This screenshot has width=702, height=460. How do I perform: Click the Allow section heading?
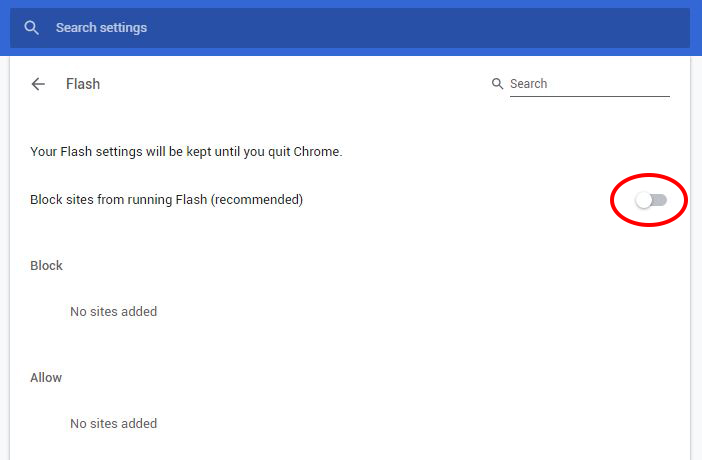[x=46, y=378]
